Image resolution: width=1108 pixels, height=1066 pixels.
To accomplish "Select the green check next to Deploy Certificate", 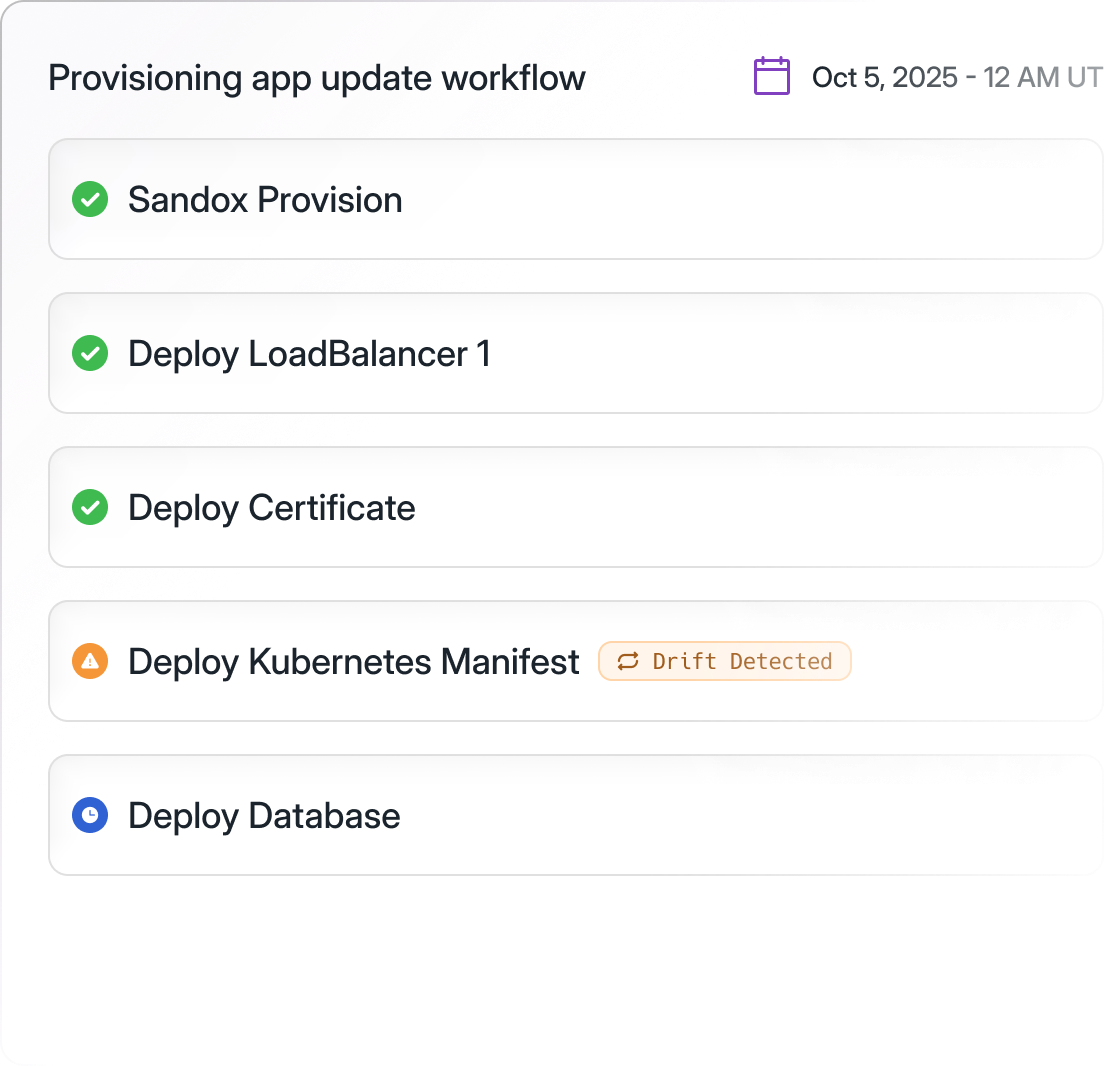I will (90, 508).
